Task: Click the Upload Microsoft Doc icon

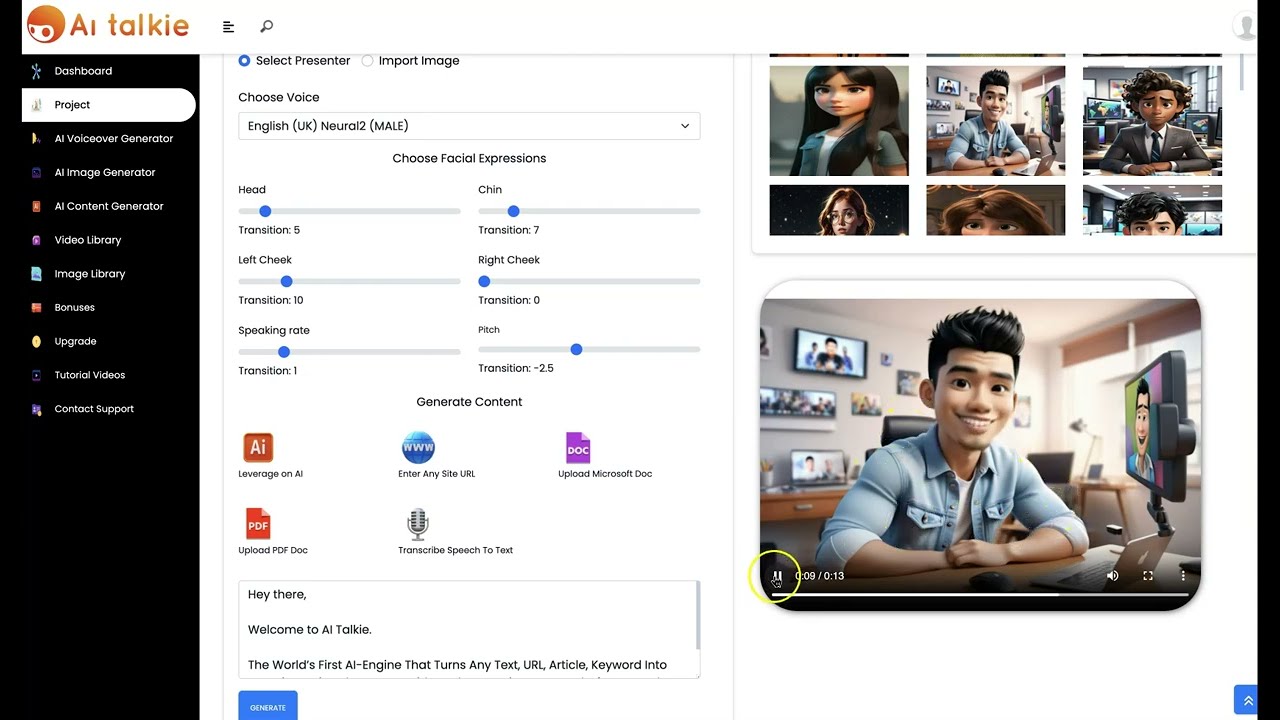Action: click(x=578, y=447)
